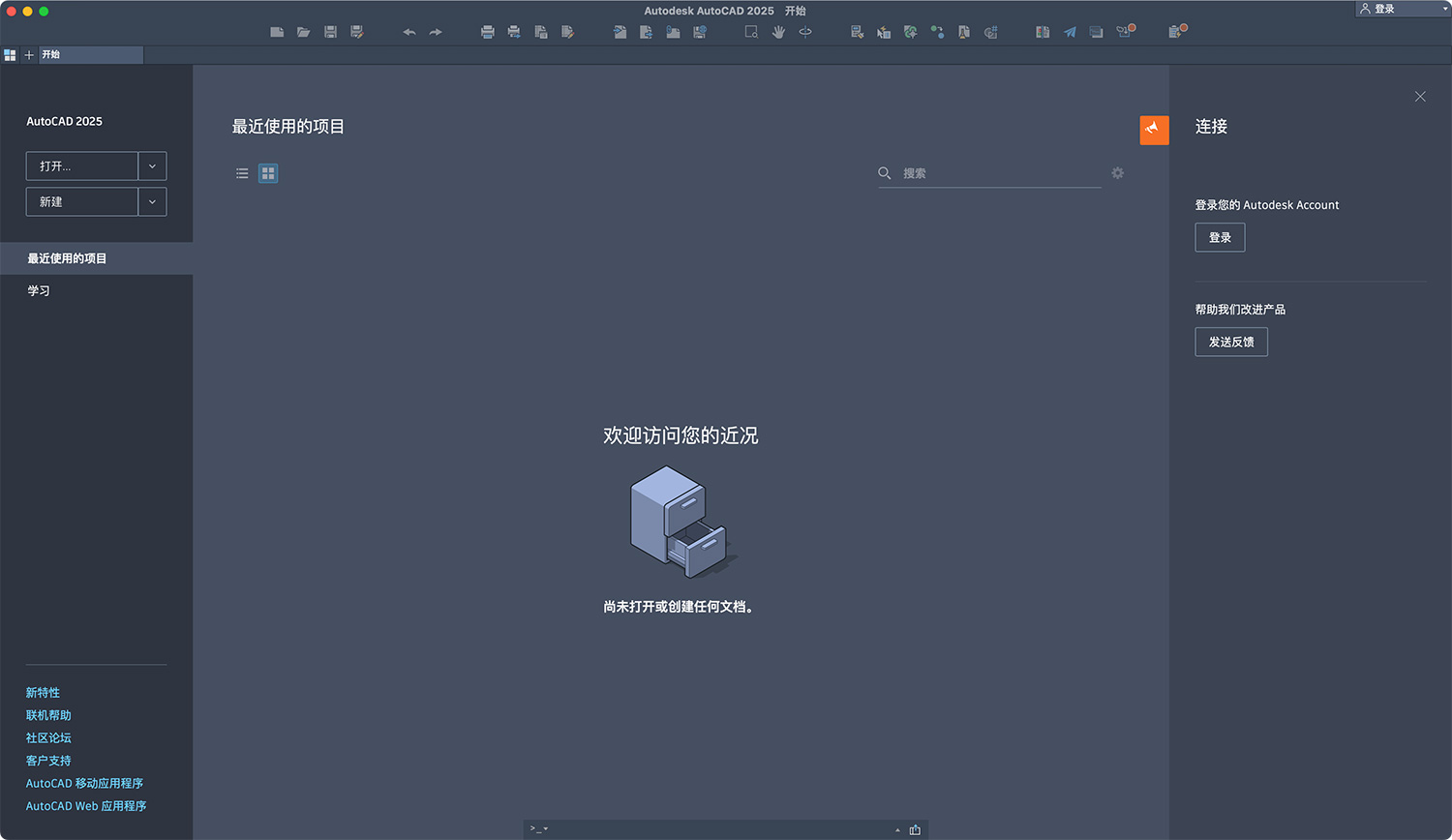Select the Orbit tool icon

tap(805, 32)
